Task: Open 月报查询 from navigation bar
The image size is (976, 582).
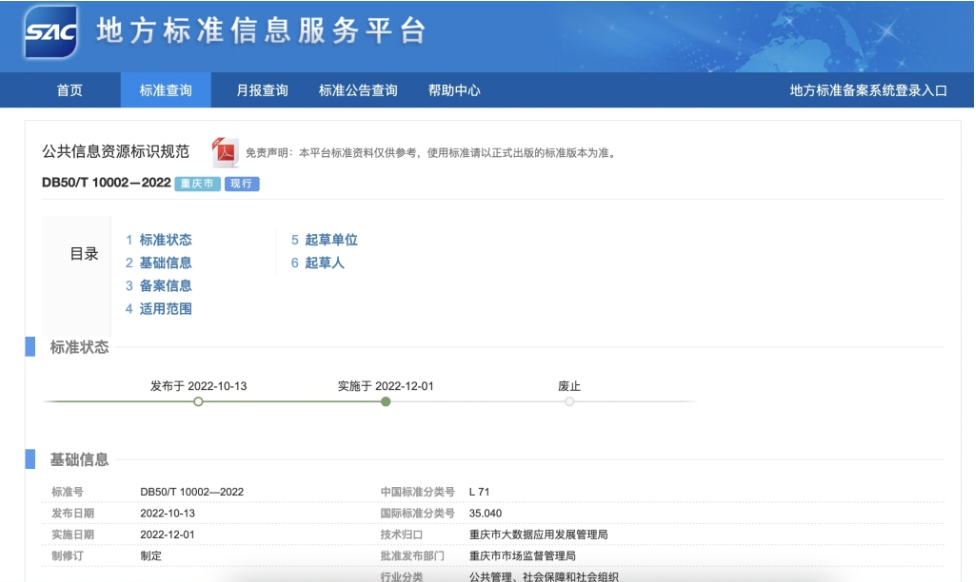Action: click(x=262, y=90)
